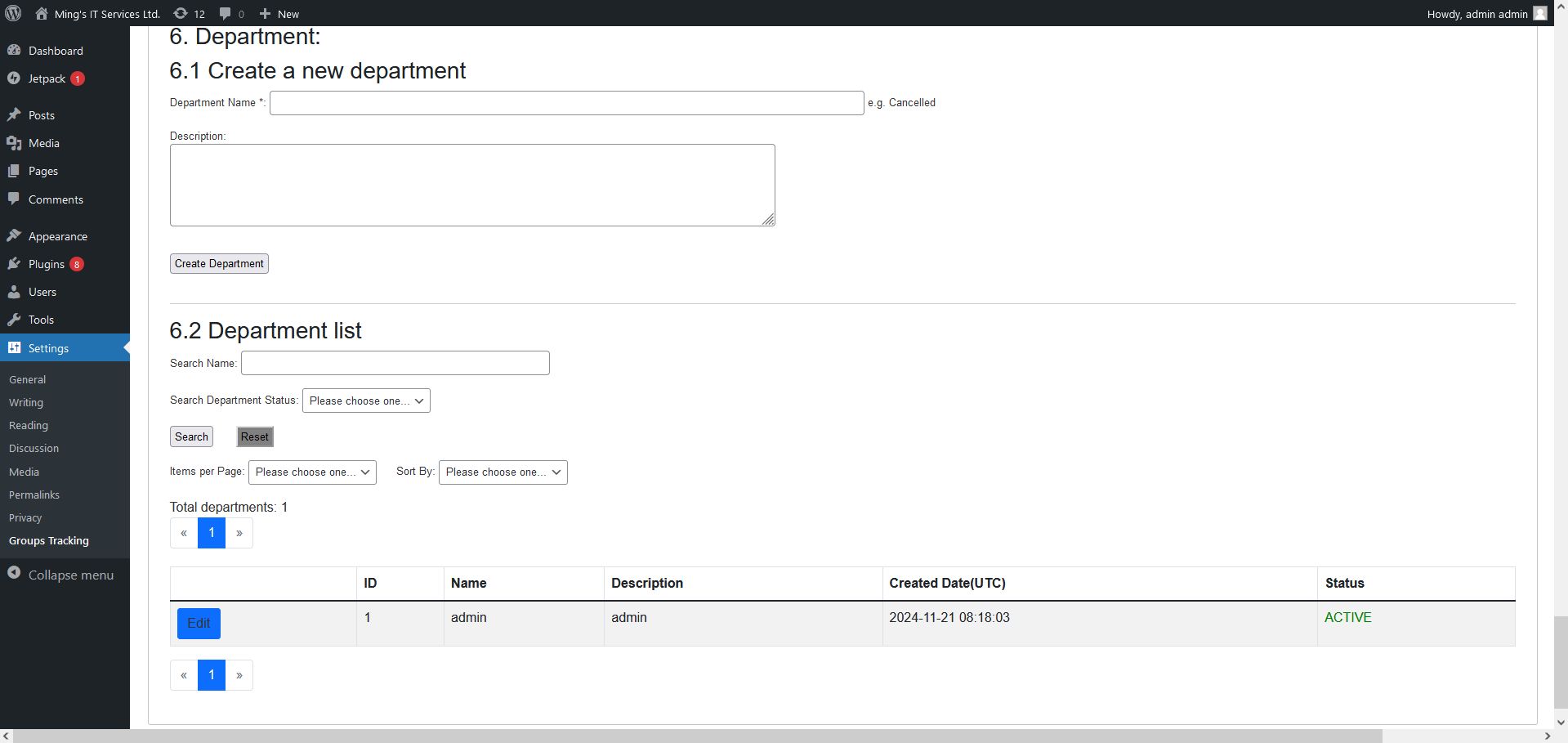
Task: Go to next page in top pagination
Action: (x=239, y=533)
